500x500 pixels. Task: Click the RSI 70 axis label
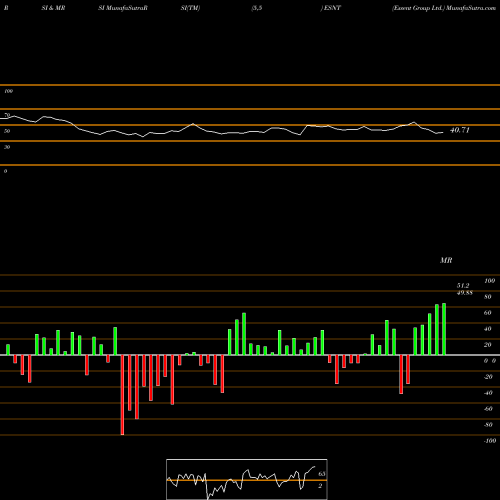[x=7, y=115]
